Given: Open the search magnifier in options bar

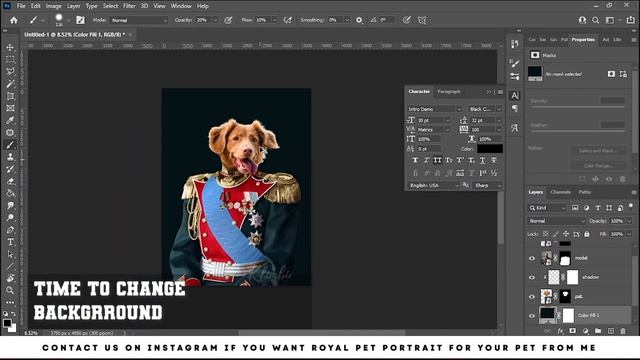Looking at the screenshot, I should point(596,20).
